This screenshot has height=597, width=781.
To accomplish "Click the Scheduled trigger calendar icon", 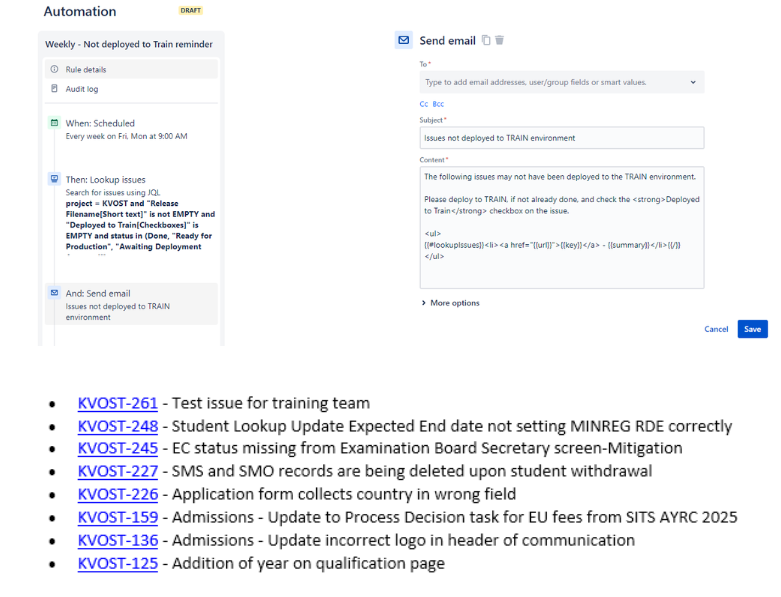I will click(x=54, y=122).
